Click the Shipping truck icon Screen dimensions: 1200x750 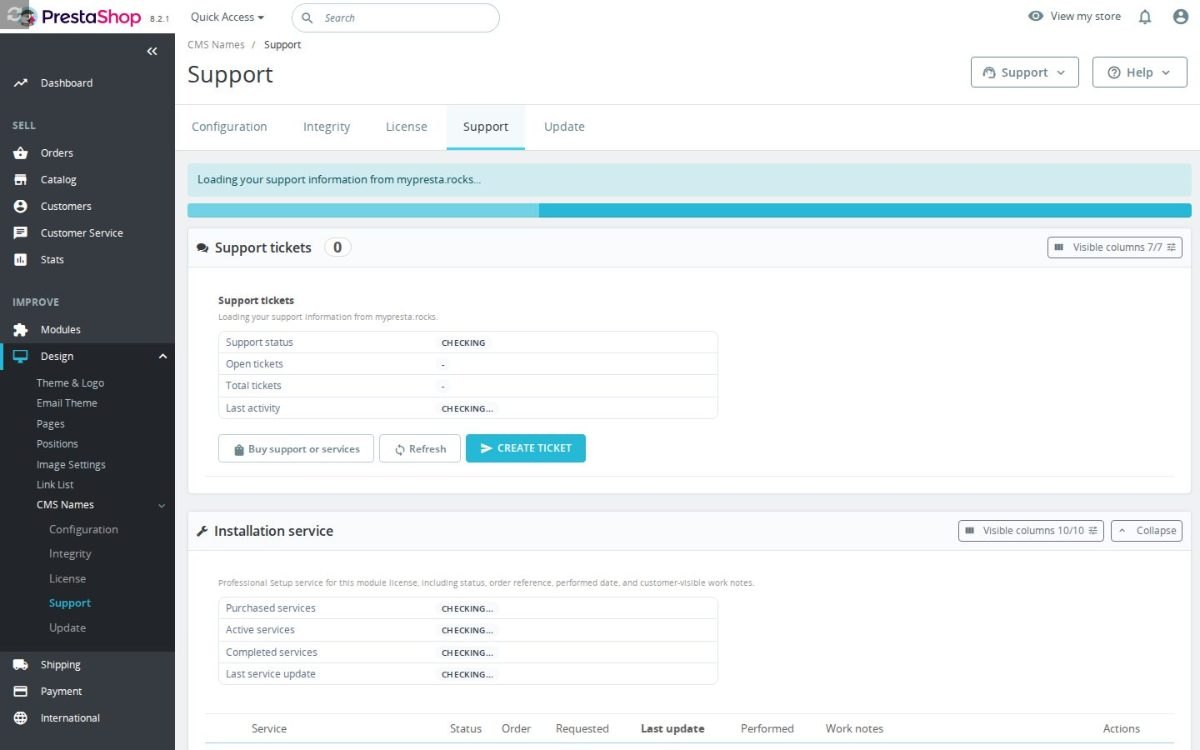click(20, 665)
